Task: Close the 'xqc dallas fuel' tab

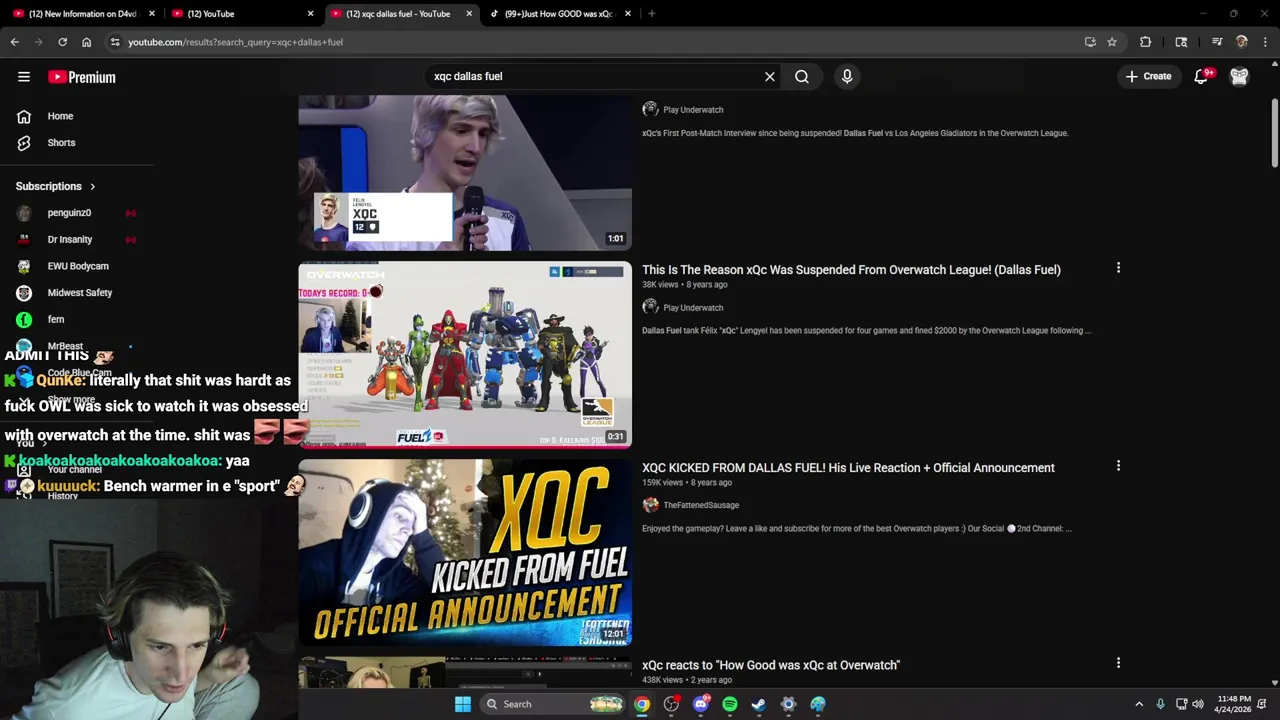Action: [469, 14]
